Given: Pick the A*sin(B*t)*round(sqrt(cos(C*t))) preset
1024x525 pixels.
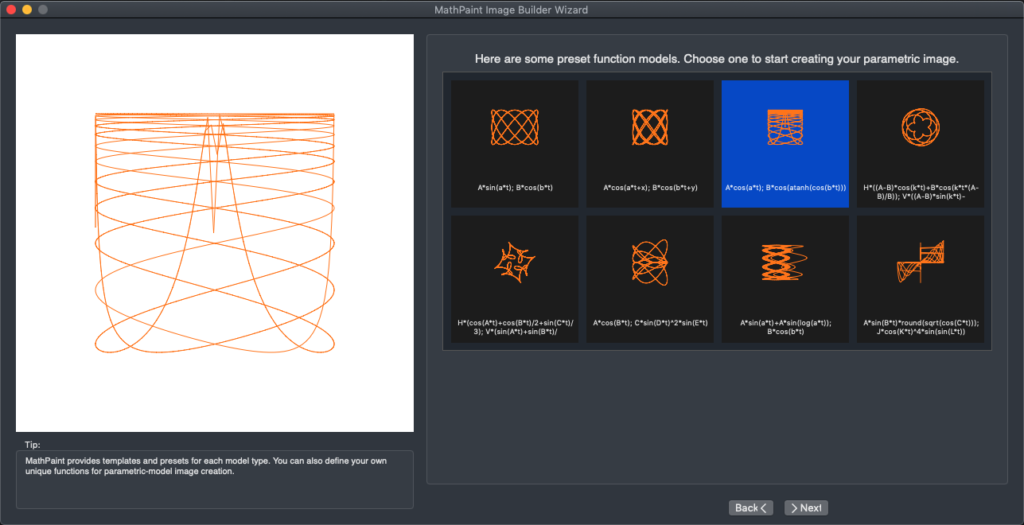Looking at the screenshot, I should 920,279.
